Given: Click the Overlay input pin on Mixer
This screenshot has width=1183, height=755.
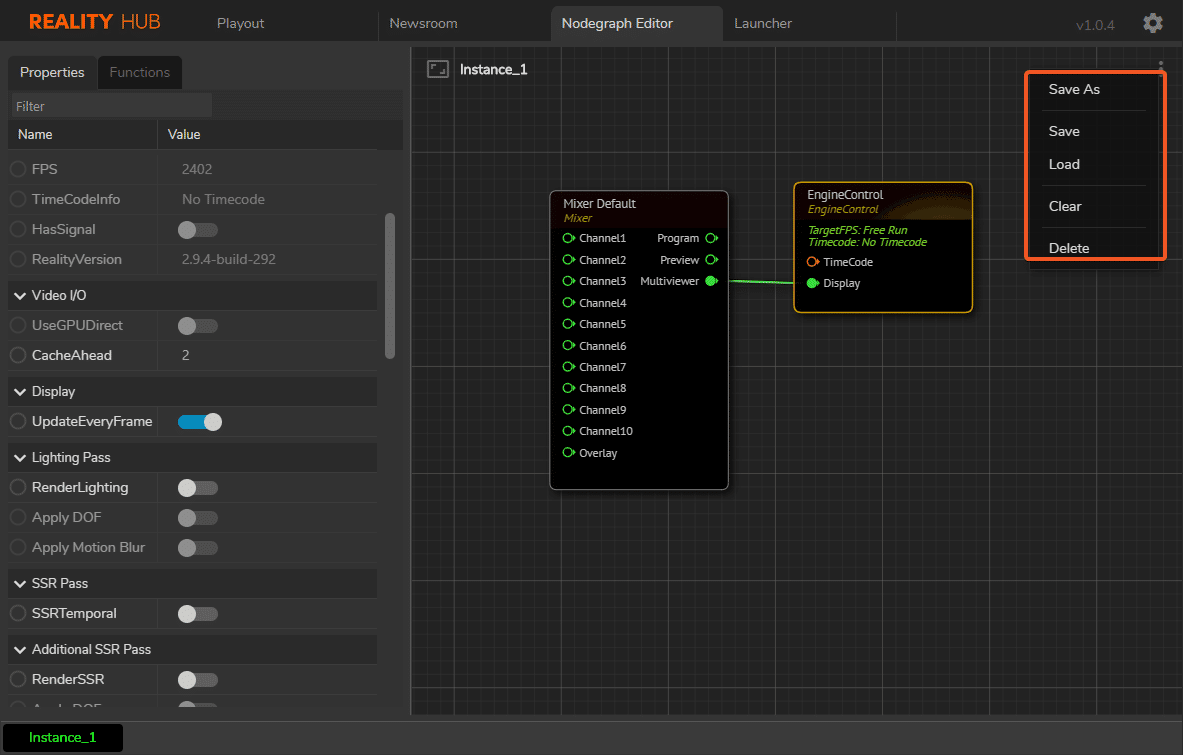Looking at the screenshot, I should tap(568, 453).
